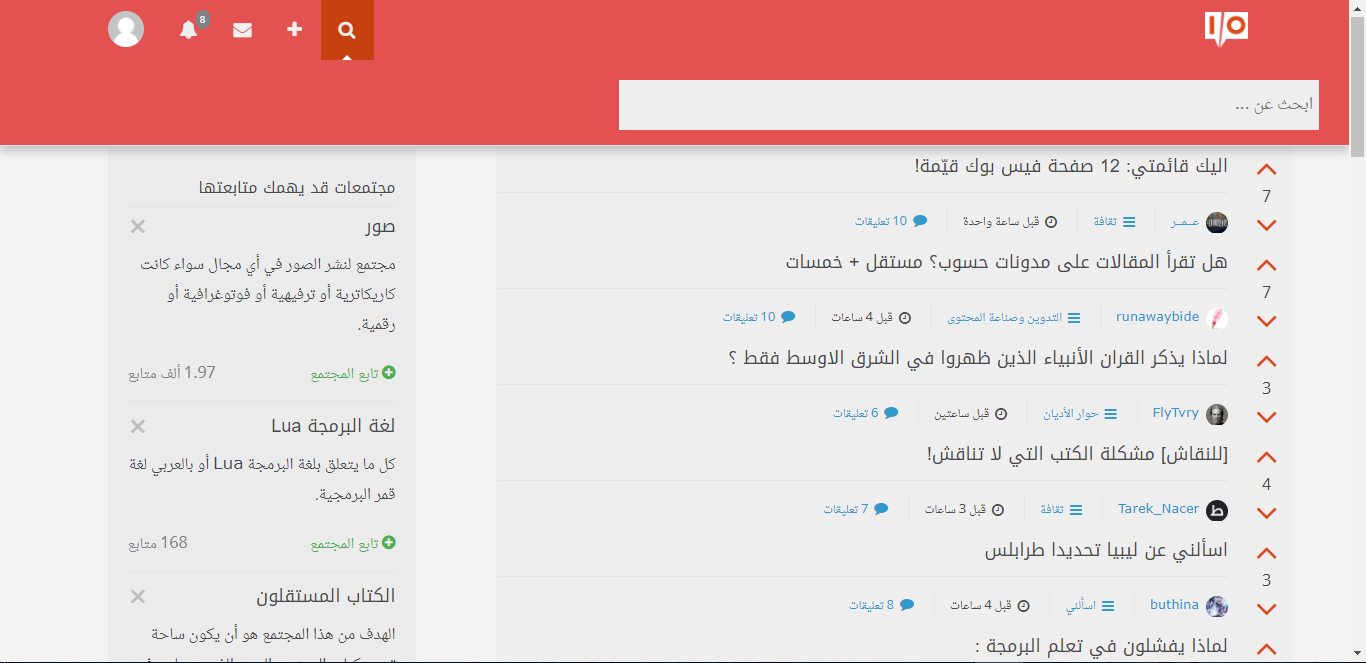Downvote the post اسألني عن ليبيا
1366x663 pixels.
(x=1266, y=610)
